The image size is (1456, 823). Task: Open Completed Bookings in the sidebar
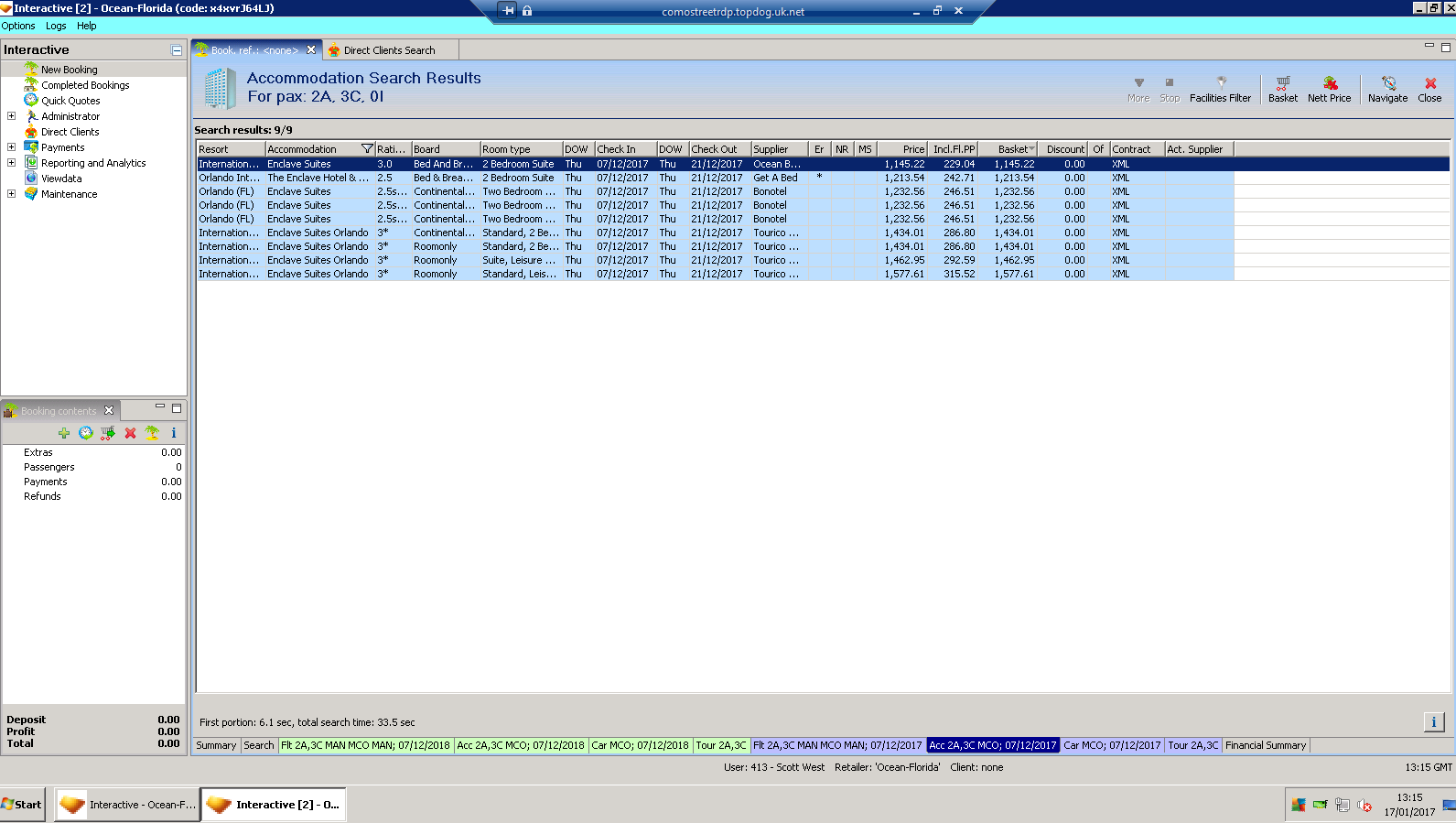click(85, 85)
